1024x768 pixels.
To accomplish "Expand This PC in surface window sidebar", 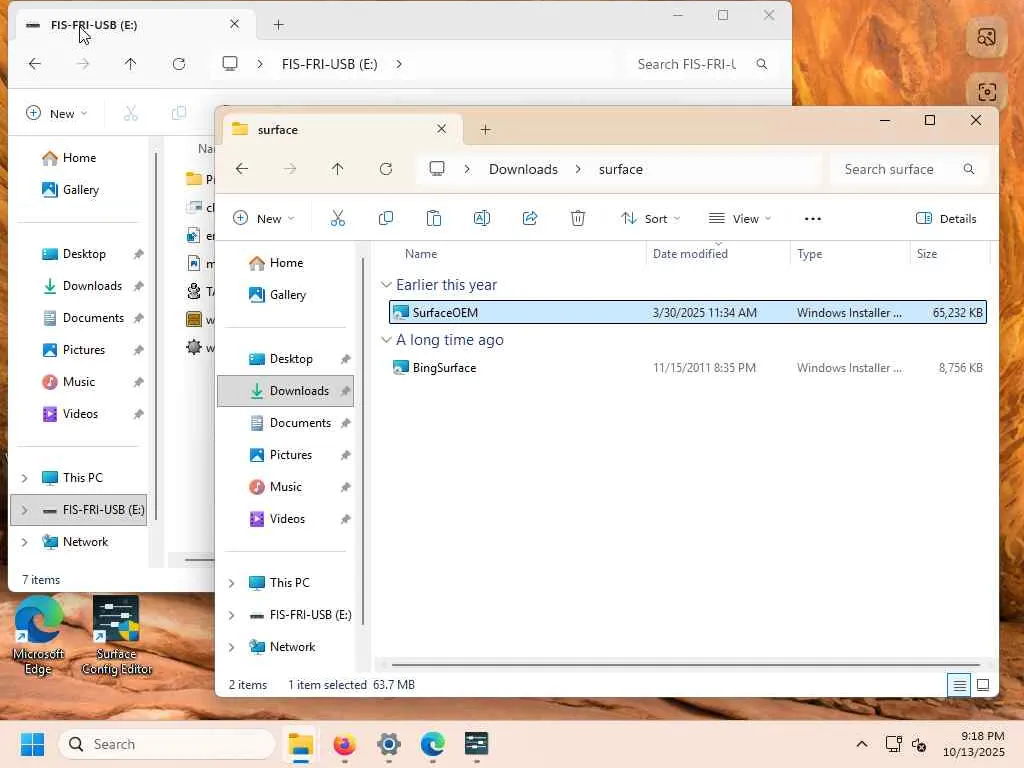I will tap(231, 583).
